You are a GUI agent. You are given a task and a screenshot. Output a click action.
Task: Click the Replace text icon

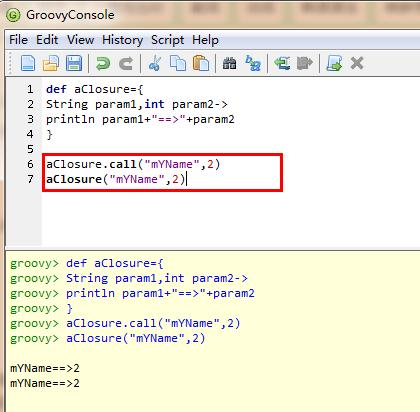coord(253,63)
